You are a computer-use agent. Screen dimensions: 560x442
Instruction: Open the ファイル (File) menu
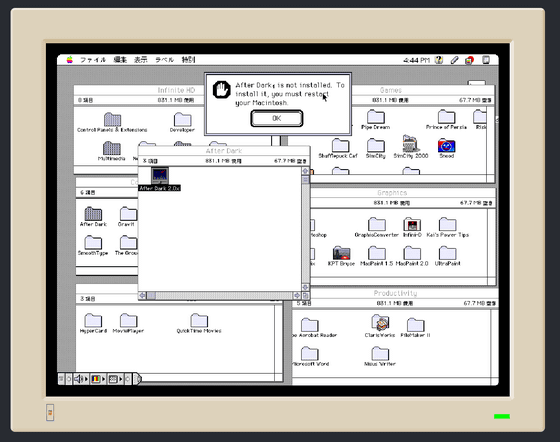pyautogui.click(x=93, y=60)
